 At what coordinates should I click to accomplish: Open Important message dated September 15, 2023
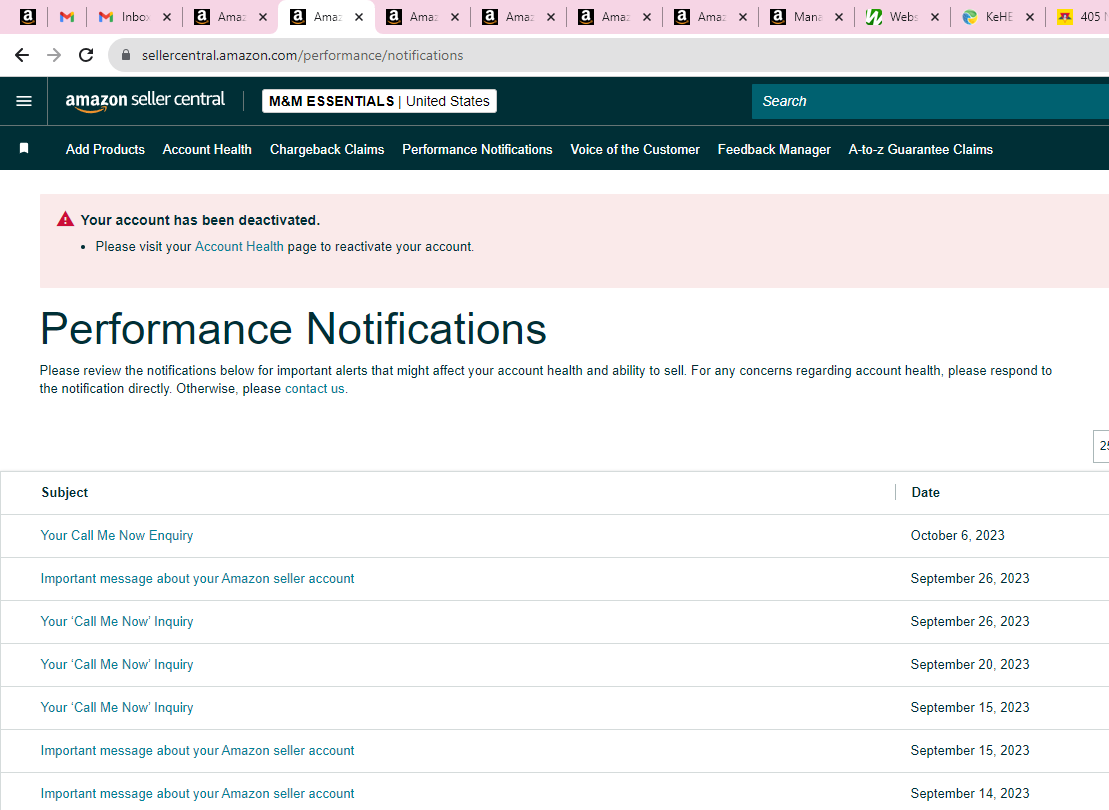click(x=197, y=751)
